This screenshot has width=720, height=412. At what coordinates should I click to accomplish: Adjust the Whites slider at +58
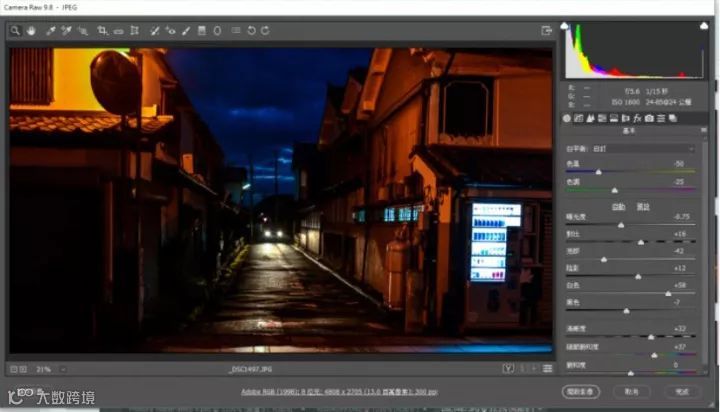click(x=668, y=293)
